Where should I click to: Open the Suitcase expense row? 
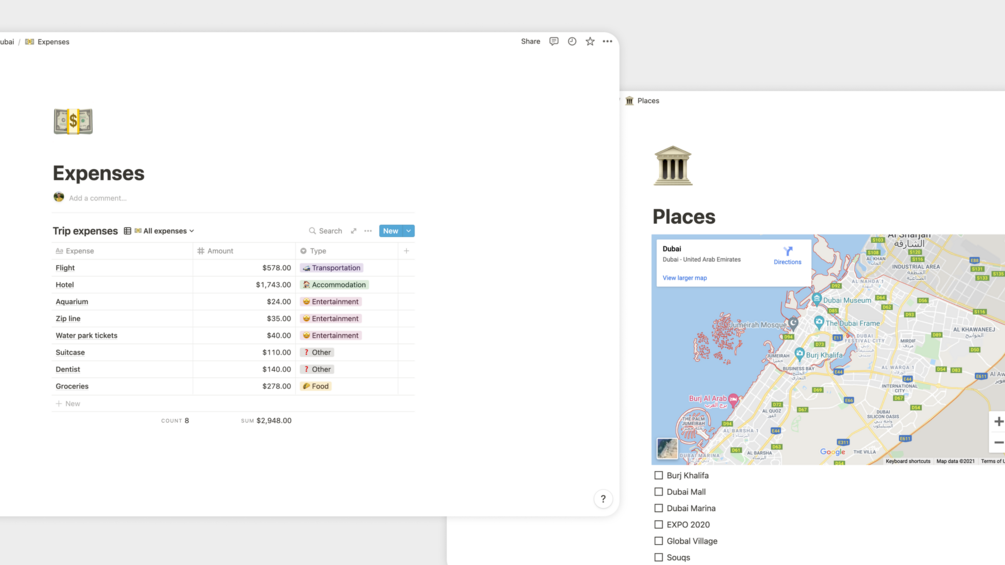(x=70, y=352)
